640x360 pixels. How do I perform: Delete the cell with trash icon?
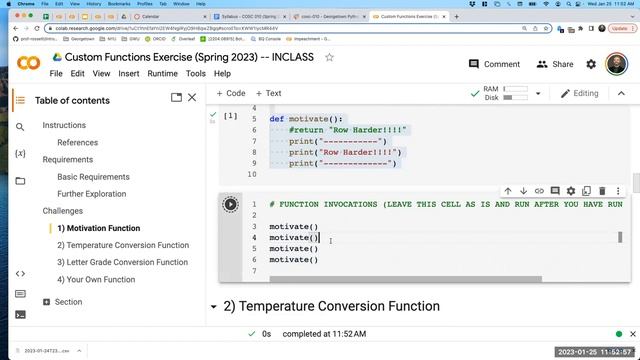(602, 191)
